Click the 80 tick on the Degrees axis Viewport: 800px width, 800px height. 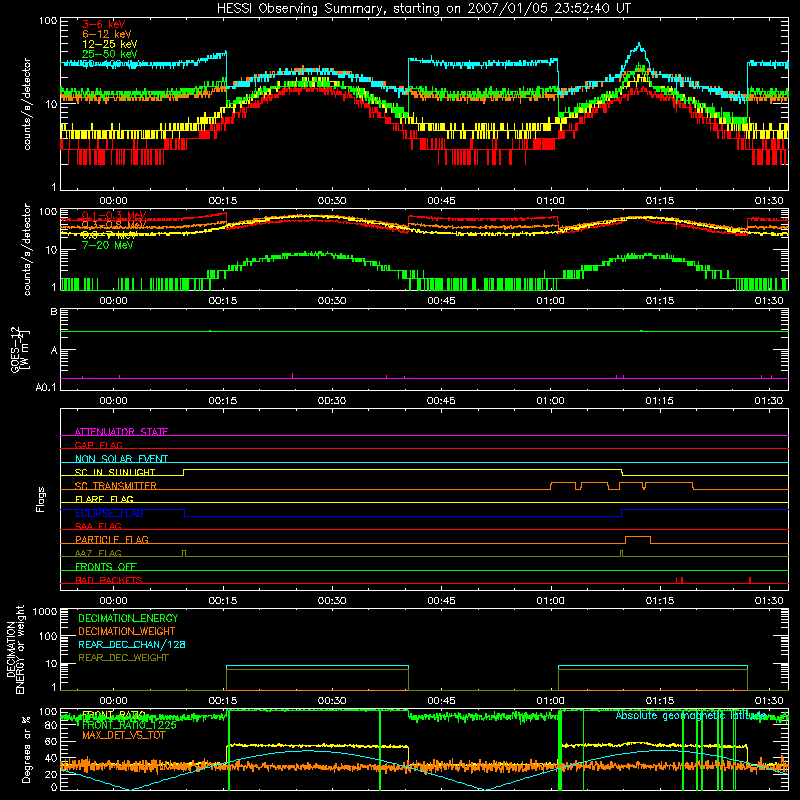tap(51, 725)
